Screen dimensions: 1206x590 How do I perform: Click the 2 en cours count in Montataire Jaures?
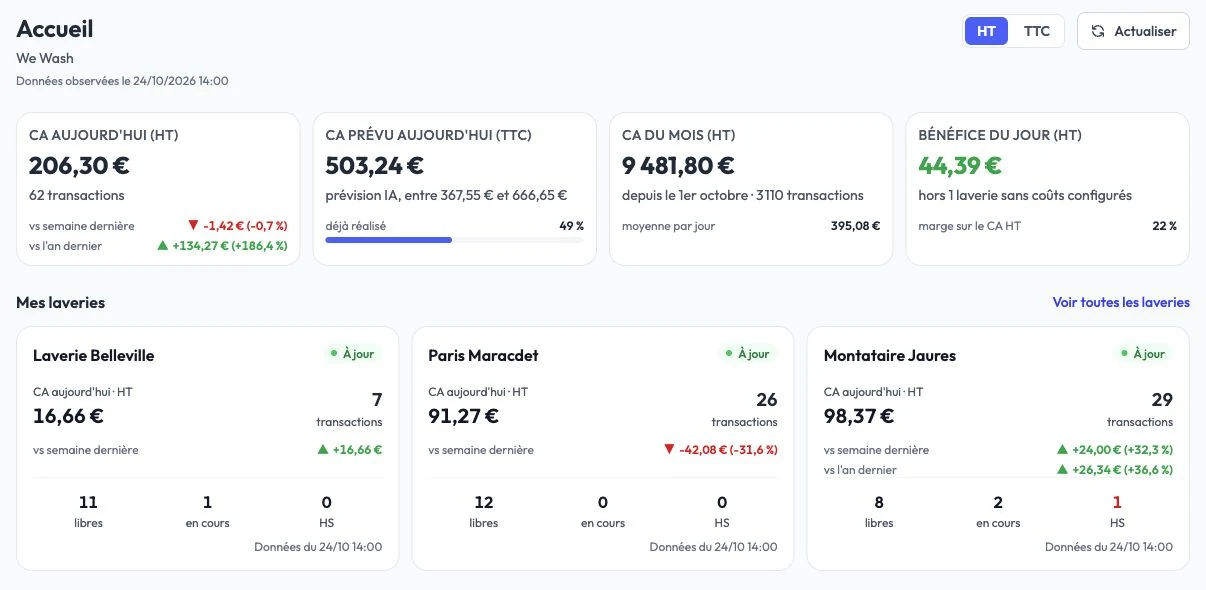(x=998, y=502)
